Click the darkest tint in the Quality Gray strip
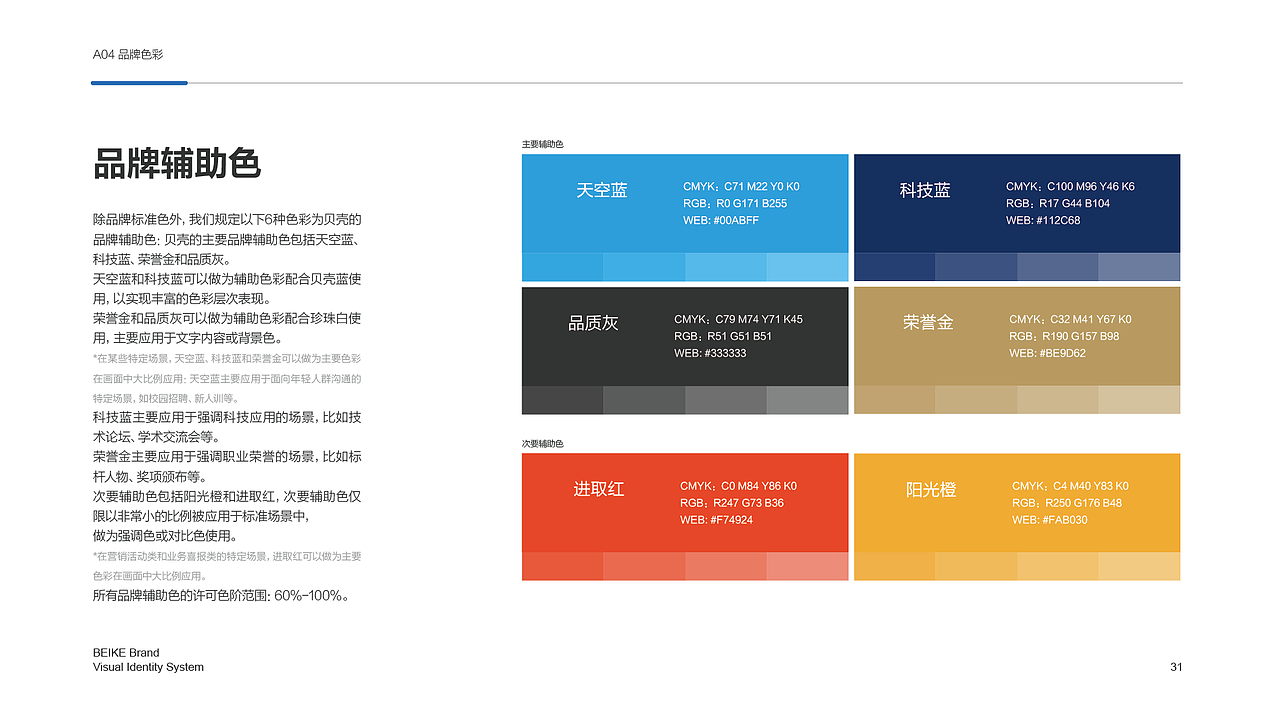Image resolution: width=1280 pixels, height=721 pixels. pyautogui.click(x=560, y=401)
